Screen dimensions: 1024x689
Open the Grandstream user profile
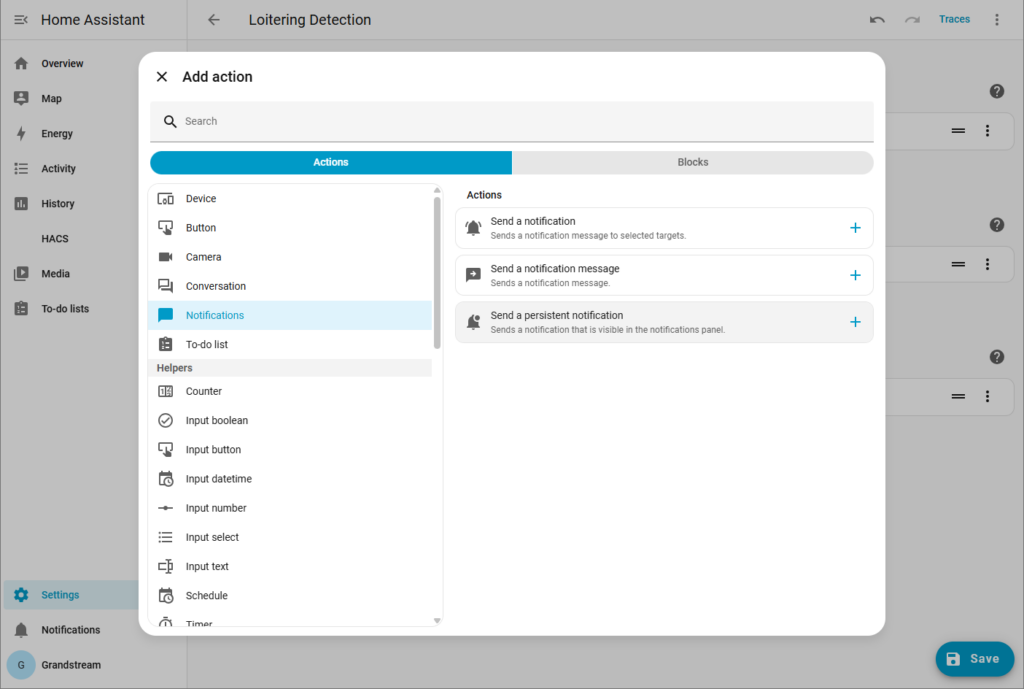pos(71,665)
